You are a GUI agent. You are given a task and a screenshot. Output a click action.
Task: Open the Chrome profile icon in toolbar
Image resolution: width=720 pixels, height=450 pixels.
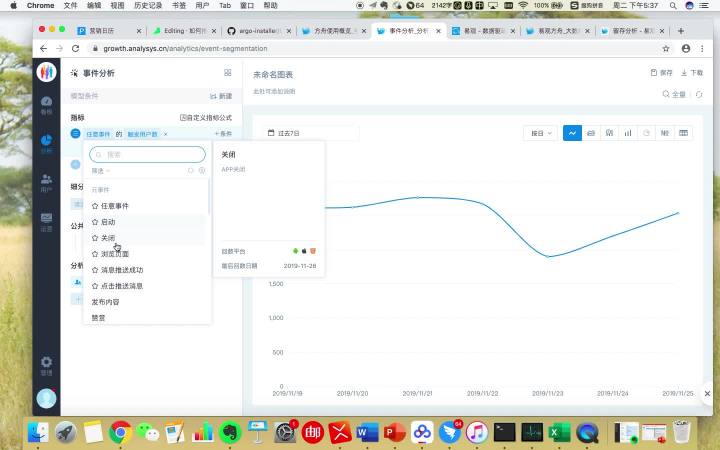tap(686, 48)
